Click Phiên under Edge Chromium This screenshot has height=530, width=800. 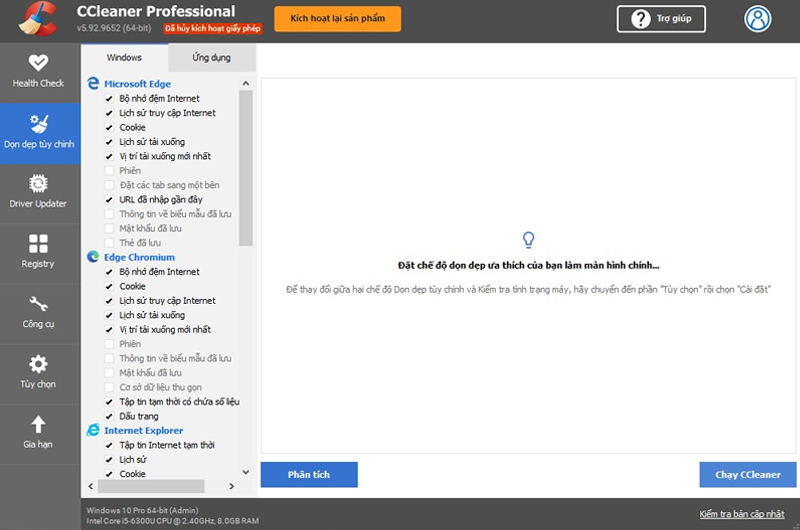[x=130, y=344]
